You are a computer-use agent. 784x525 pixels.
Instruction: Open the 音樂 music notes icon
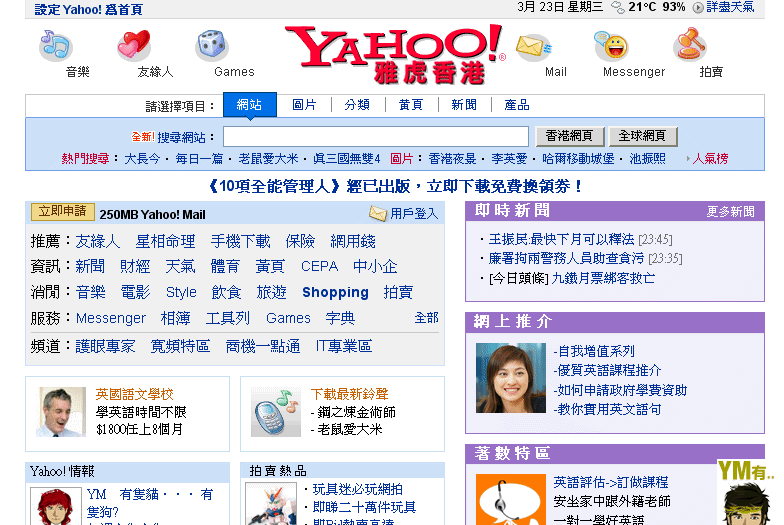(x=56, y=45)
